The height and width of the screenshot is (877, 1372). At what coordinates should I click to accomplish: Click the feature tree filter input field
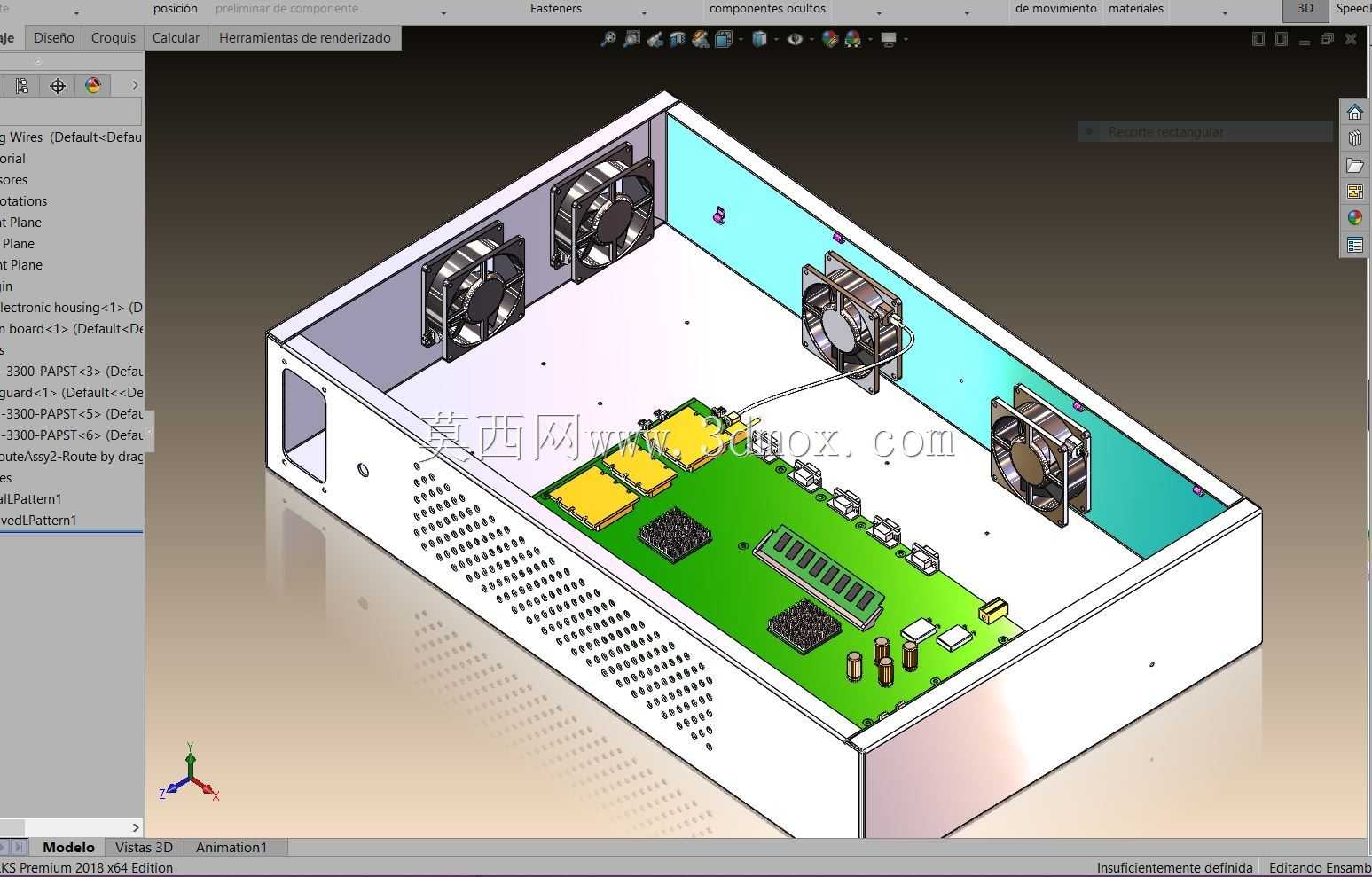point(71,112)
